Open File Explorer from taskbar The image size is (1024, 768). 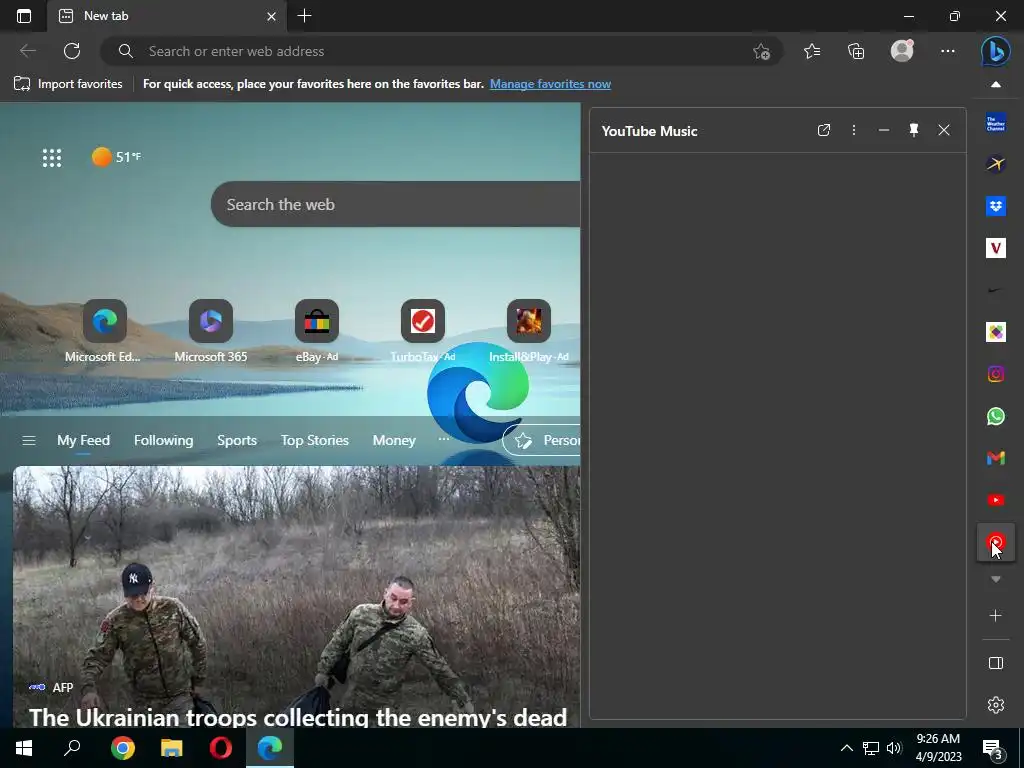tap(171, 748)
